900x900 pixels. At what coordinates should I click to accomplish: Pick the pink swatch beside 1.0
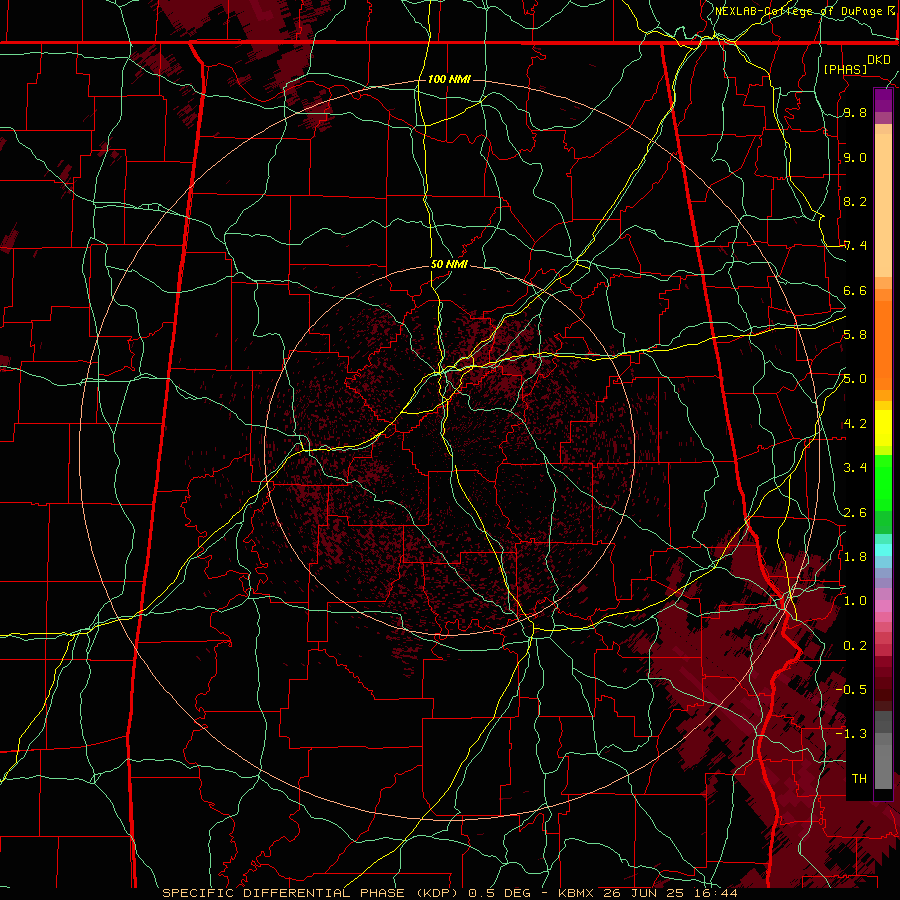coord(883,606)
